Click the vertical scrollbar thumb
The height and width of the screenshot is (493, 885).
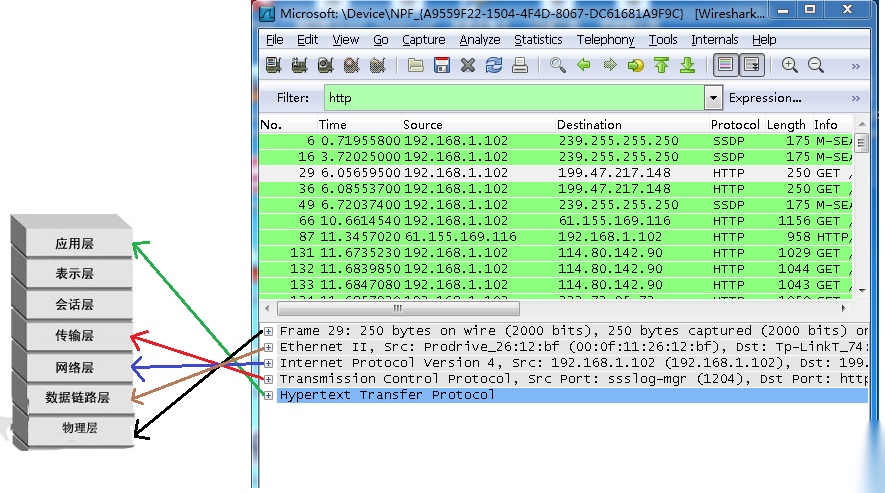point(861,143)
